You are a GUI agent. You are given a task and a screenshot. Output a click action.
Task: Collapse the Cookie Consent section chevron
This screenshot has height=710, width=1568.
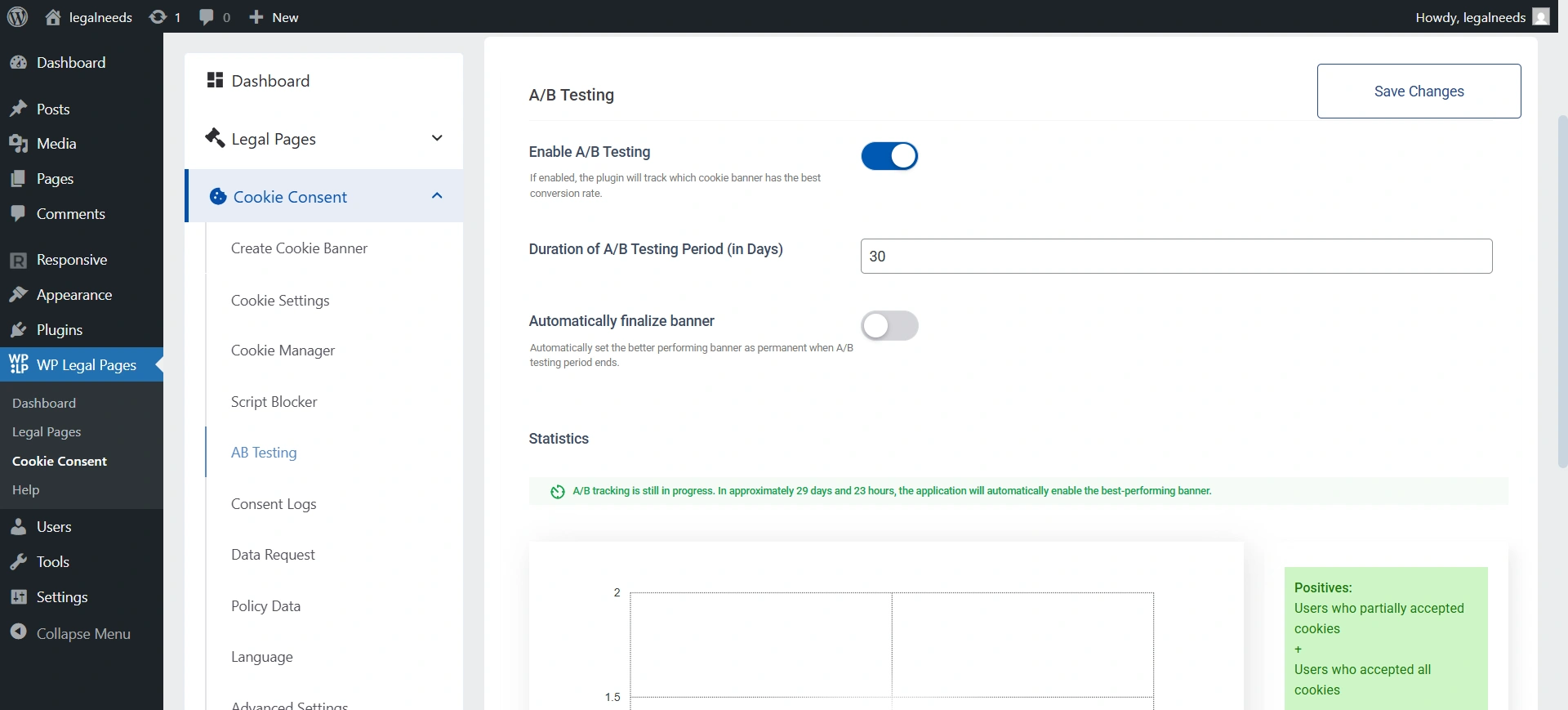coord(437,196)
